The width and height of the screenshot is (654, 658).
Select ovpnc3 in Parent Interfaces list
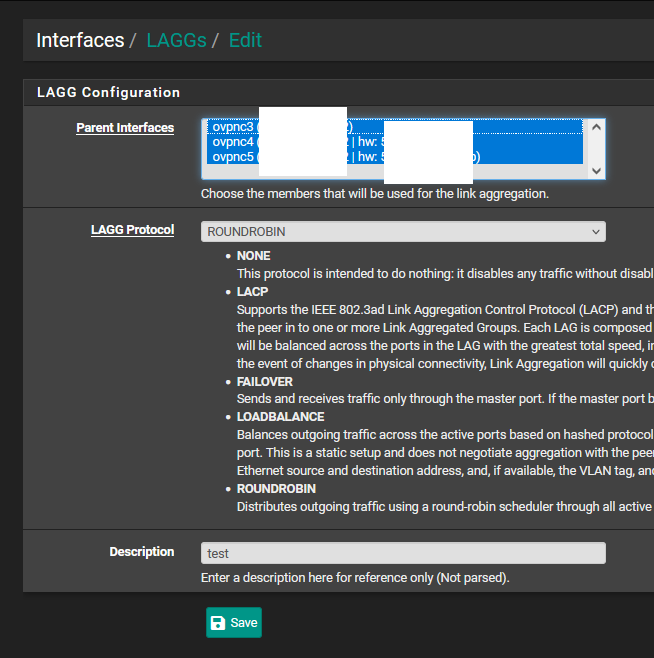click(x=233, y=127)
